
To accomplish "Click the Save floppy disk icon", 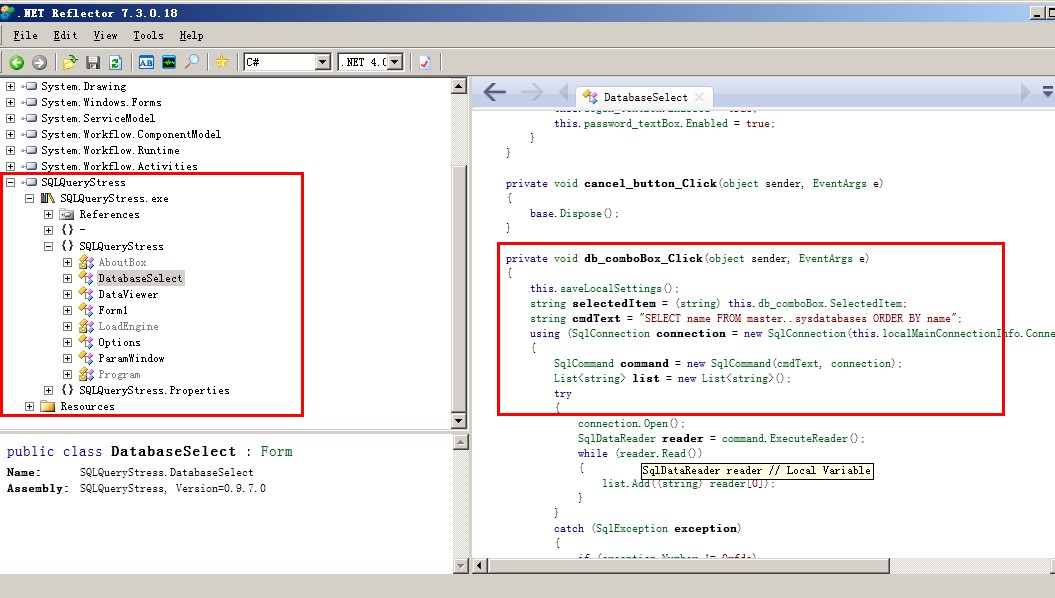I will pyautogui.click(x=93, y=63).
